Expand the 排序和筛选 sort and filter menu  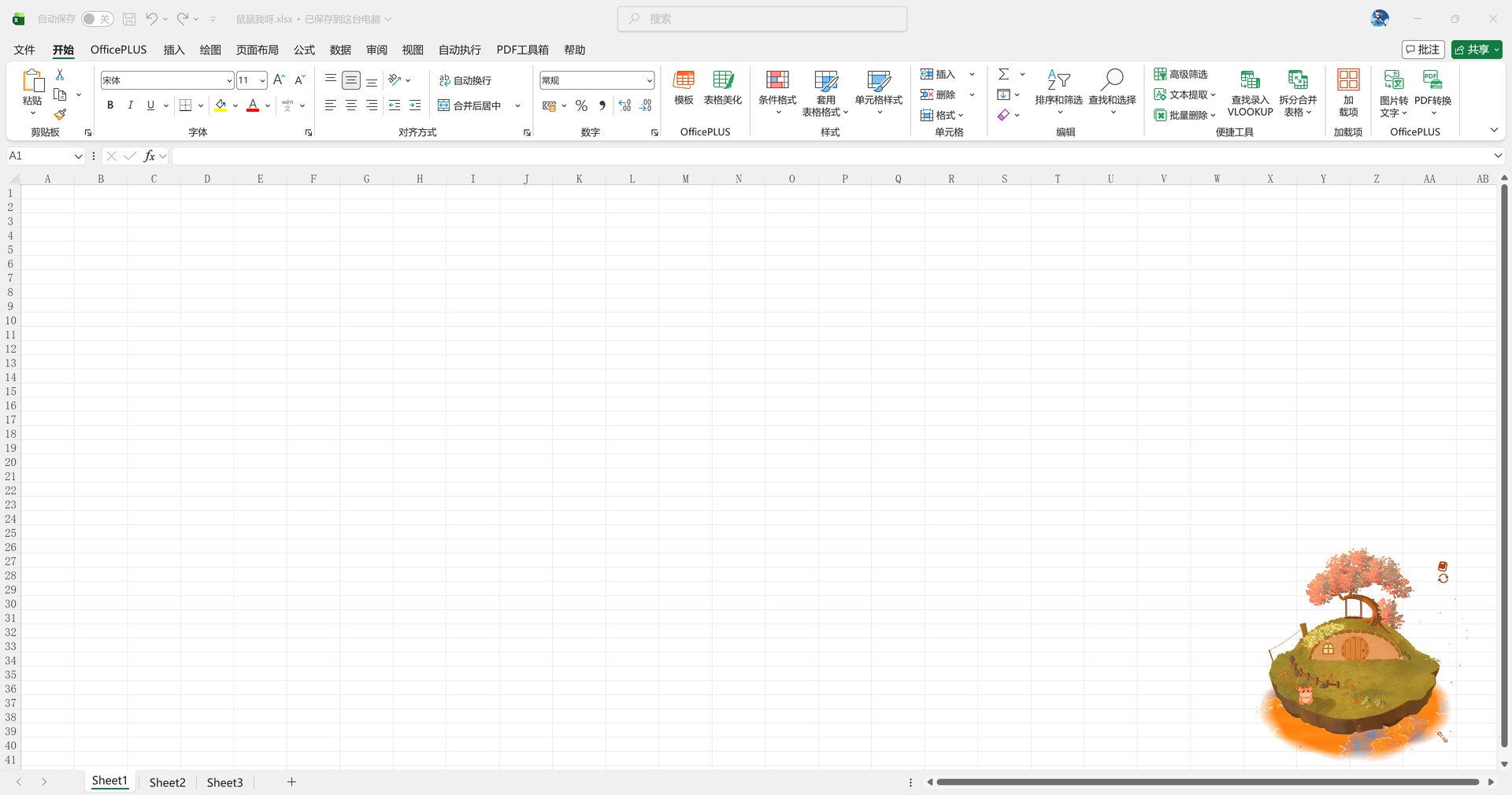click(x=1058, y=94)
